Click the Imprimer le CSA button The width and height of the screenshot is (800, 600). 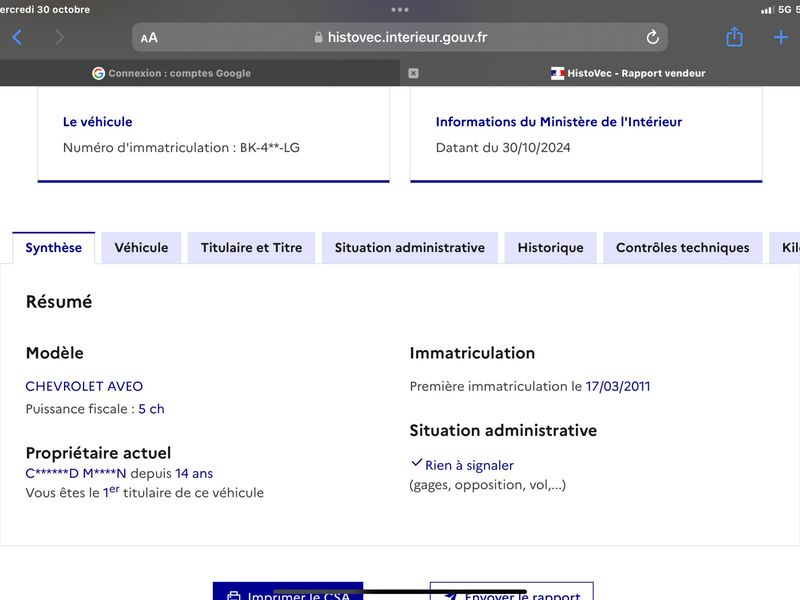tap(288, 591)
